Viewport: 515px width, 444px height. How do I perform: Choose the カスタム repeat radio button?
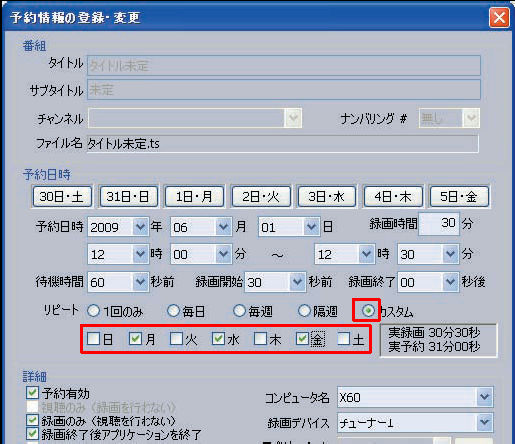click(368, 311)
